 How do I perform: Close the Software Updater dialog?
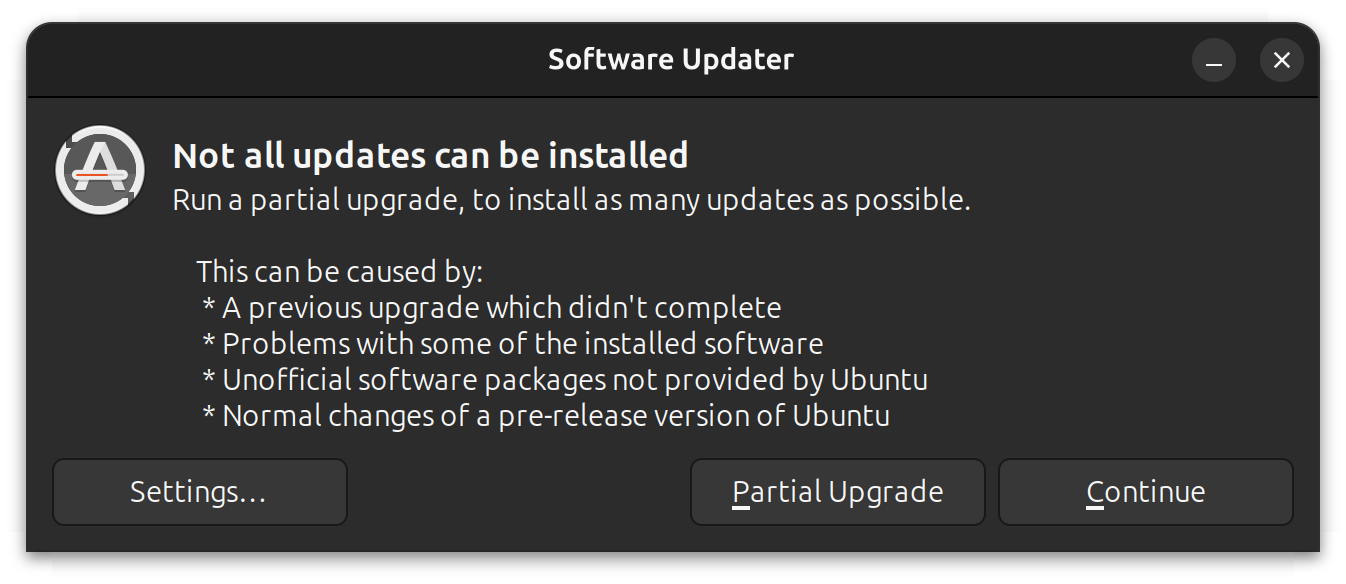pos(1281,60)
